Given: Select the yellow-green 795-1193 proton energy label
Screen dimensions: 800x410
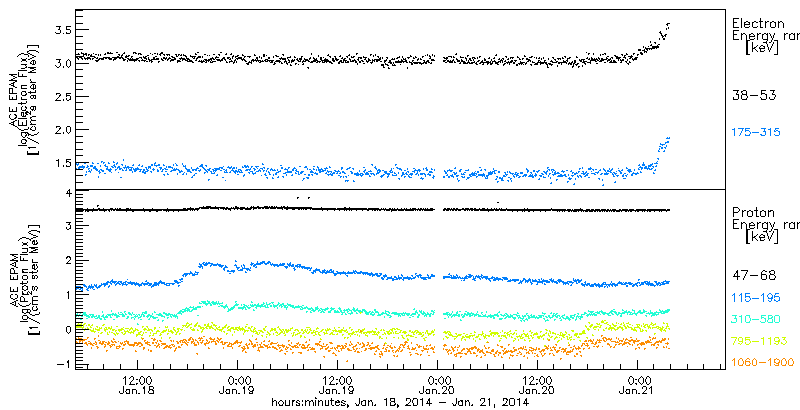Looking at the screenshot, I should 759,340.
